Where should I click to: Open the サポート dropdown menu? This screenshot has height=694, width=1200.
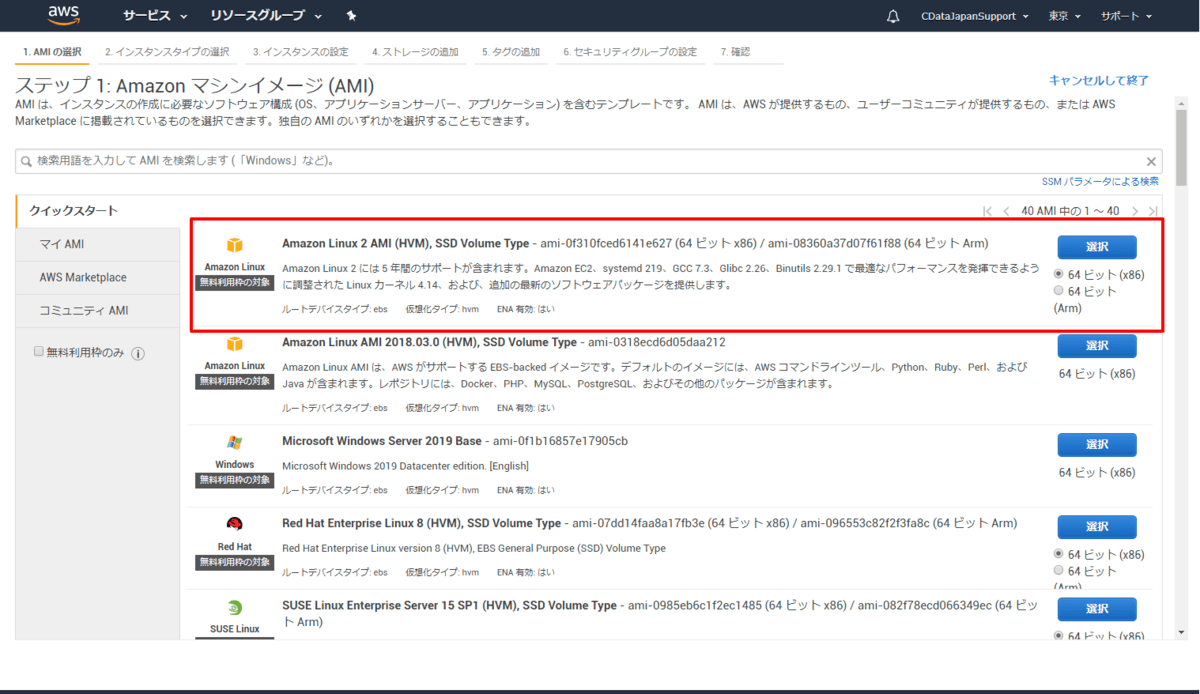(x=1127, y=16)
